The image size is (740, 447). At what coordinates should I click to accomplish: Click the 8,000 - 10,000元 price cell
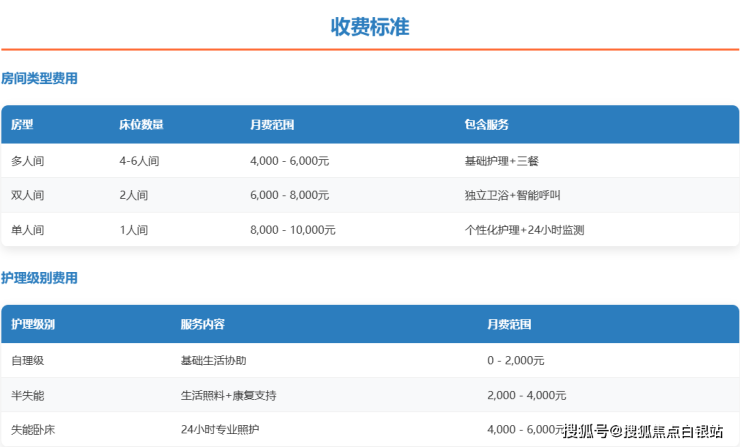pos(292,230)
